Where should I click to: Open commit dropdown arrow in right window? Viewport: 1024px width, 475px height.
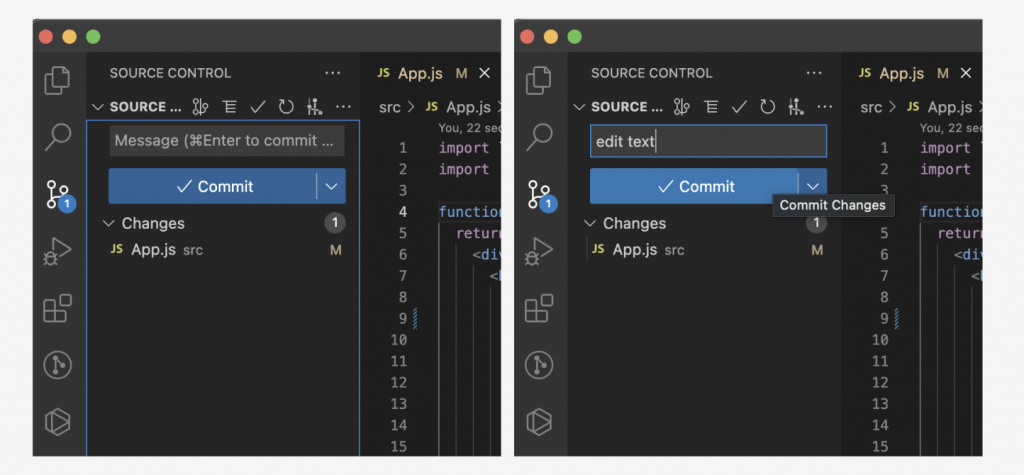[x=813, y=186]
